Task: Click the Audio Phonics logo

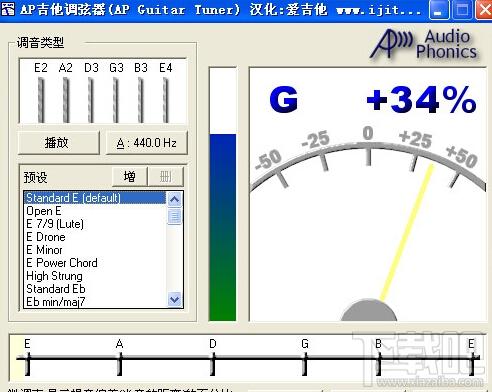Action: coord(424,44)
